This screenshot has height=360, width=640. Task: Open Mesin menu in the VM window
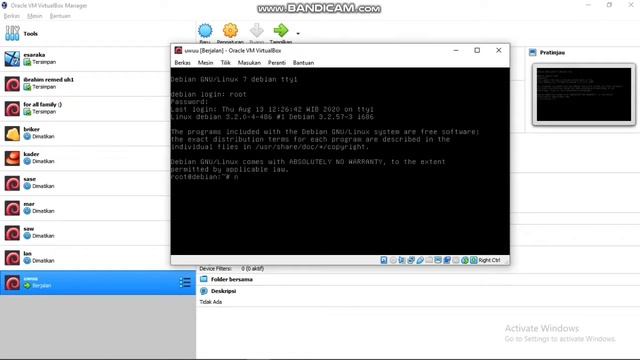pos(205,62)
